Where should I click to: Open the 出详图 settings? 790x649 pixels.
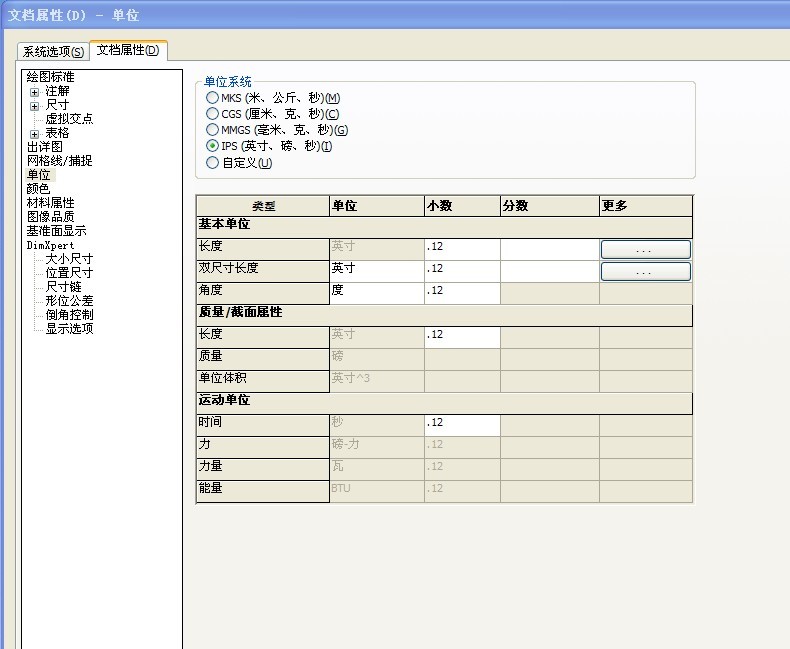[x=44, y=147]
